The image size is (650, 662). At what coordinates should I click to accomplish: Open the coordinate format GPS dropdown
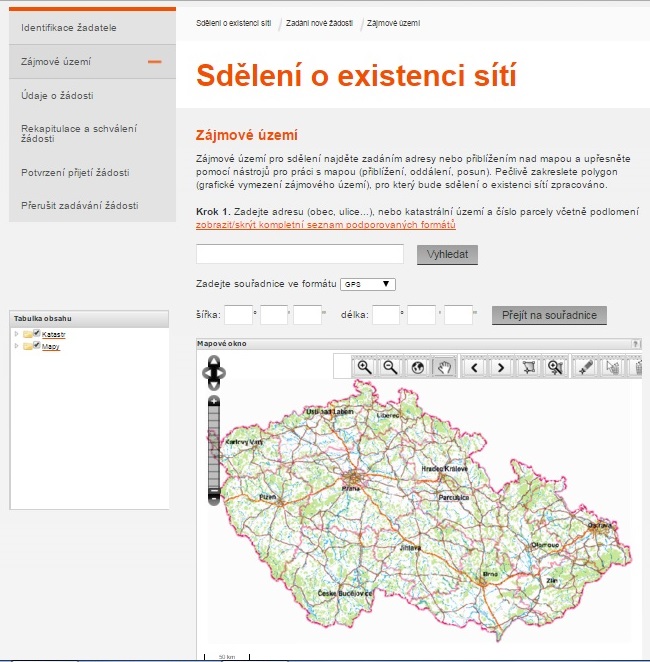(368, 284)
